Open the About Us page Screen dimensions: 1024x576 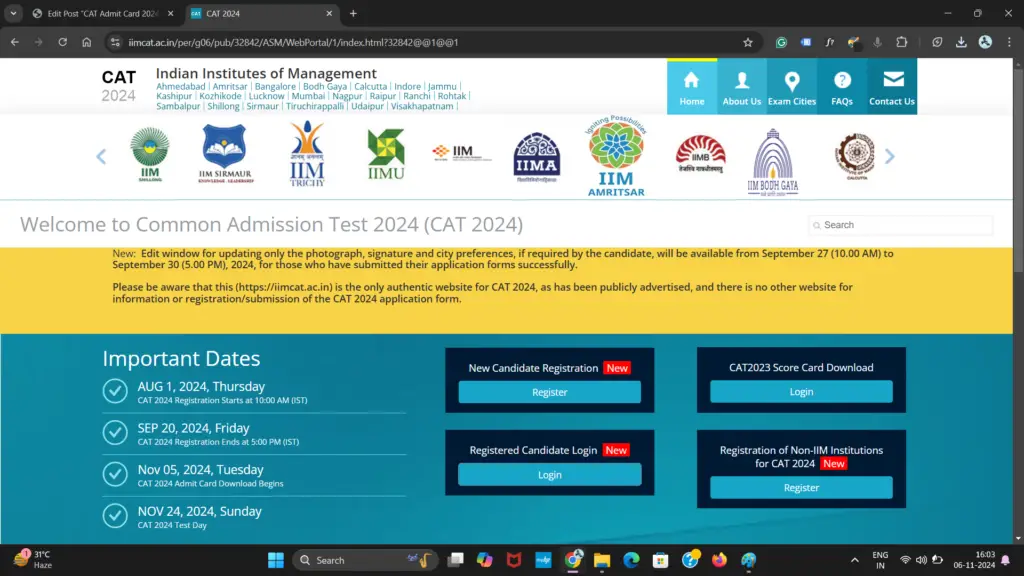(x=742, y=87)
